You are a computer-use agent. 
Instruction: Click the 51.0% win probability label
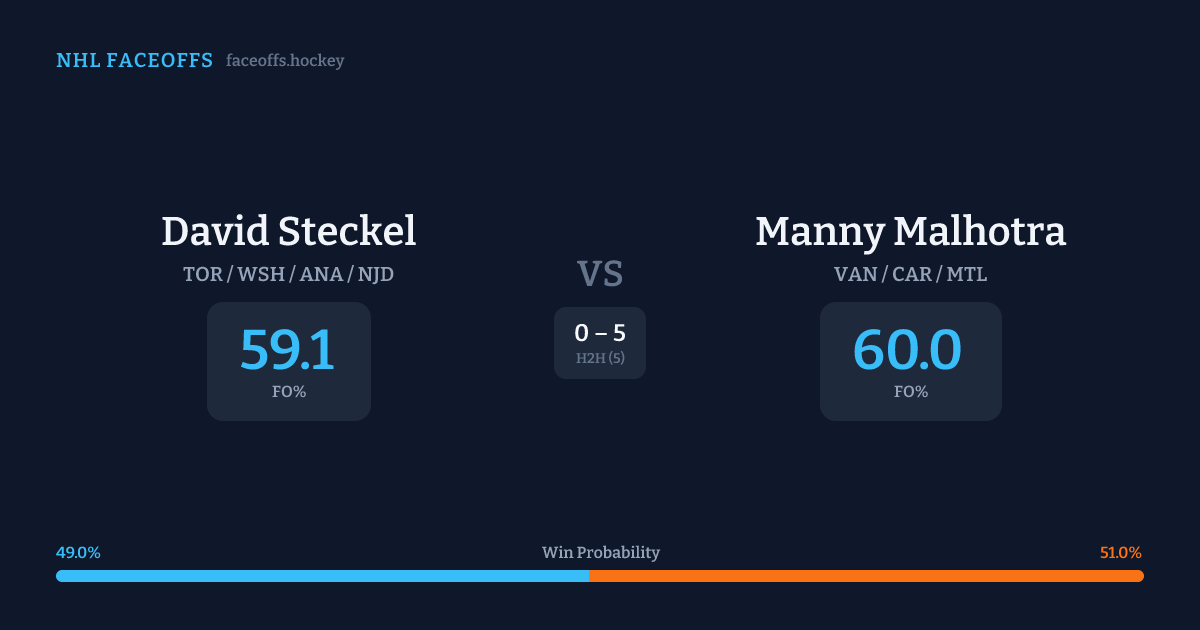(1120, 553)
